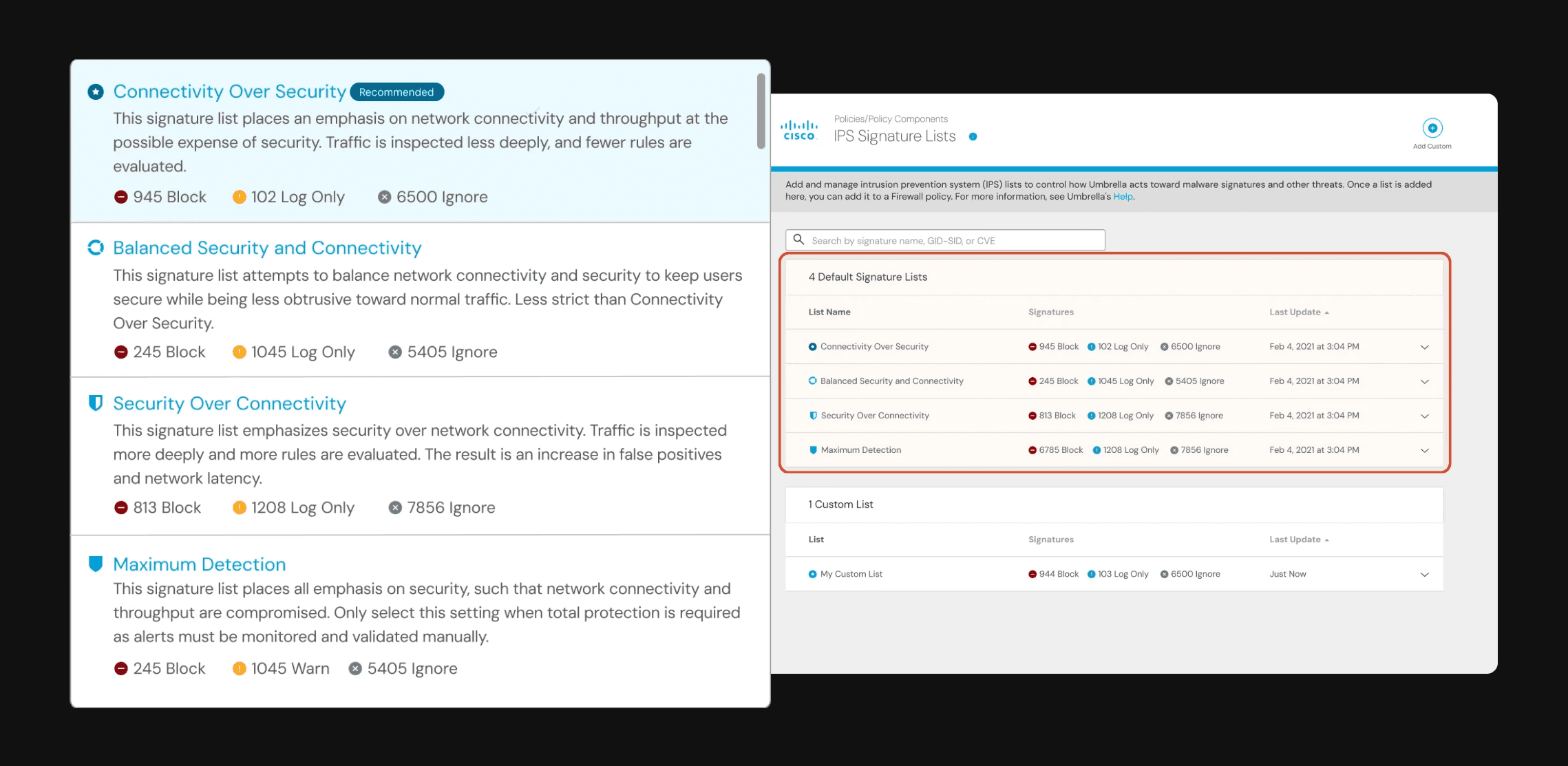This screenshot has height=766, width=1568.
Task: Click the Cisco logo
Action: click(x=798, y=130)
